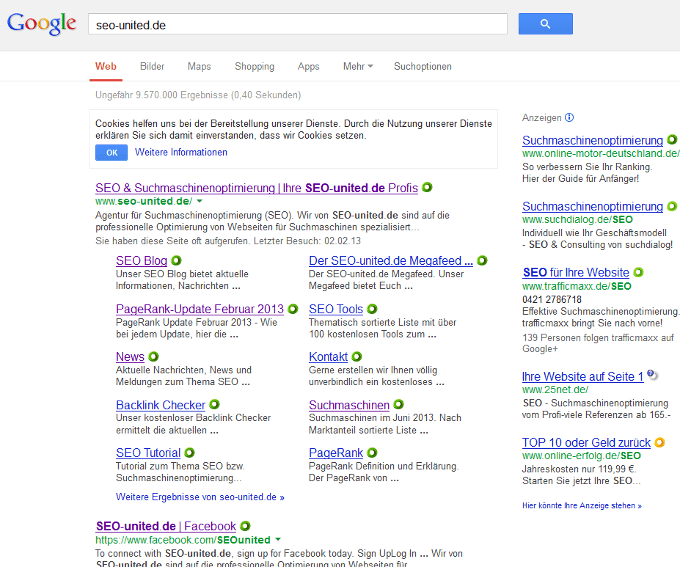Click the Anzeigen info icon
Image resolution: width=680 pixels, height=567 pixels.
(x=569, y=118)
